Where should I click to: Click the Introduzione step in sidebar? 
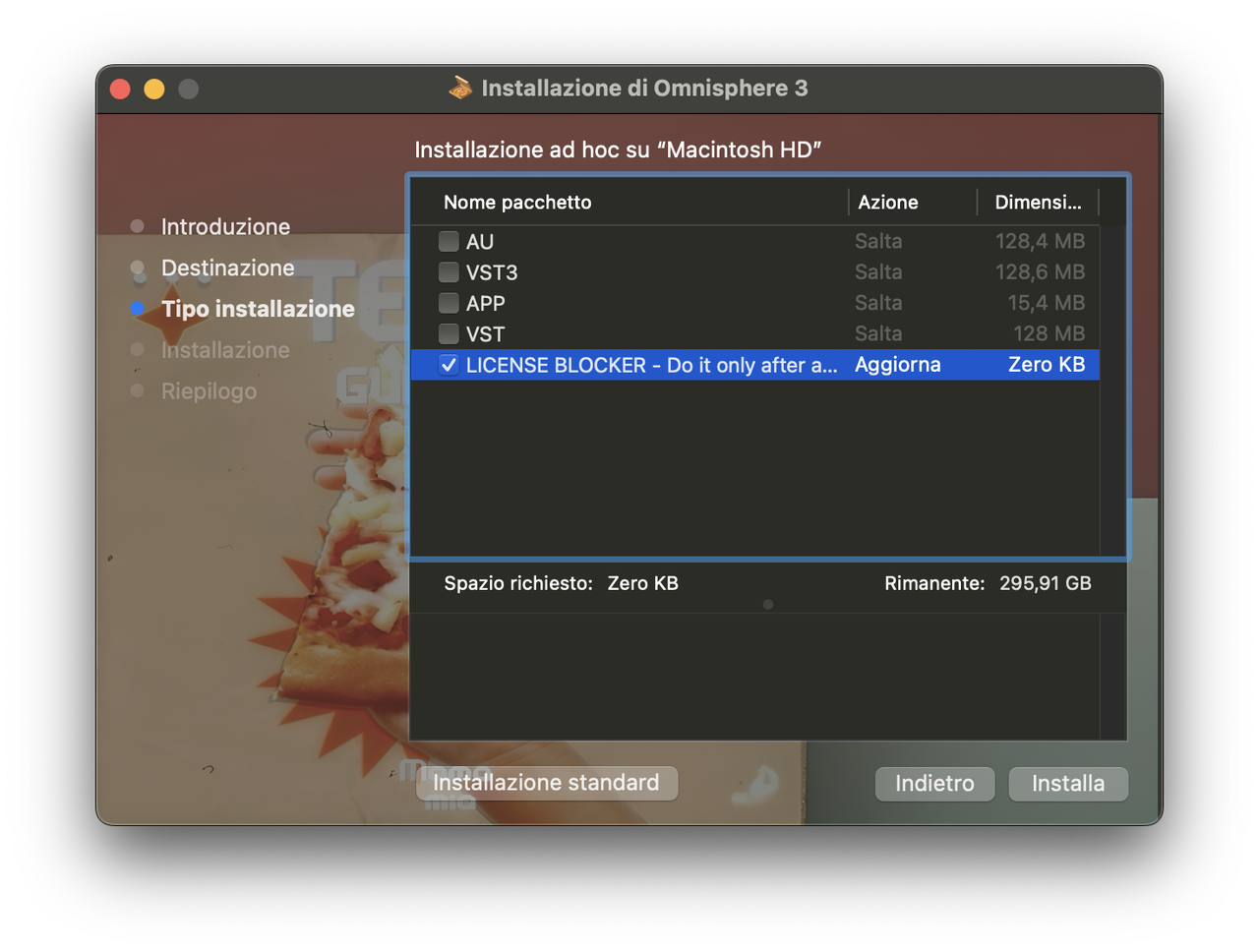pos(225,226)
